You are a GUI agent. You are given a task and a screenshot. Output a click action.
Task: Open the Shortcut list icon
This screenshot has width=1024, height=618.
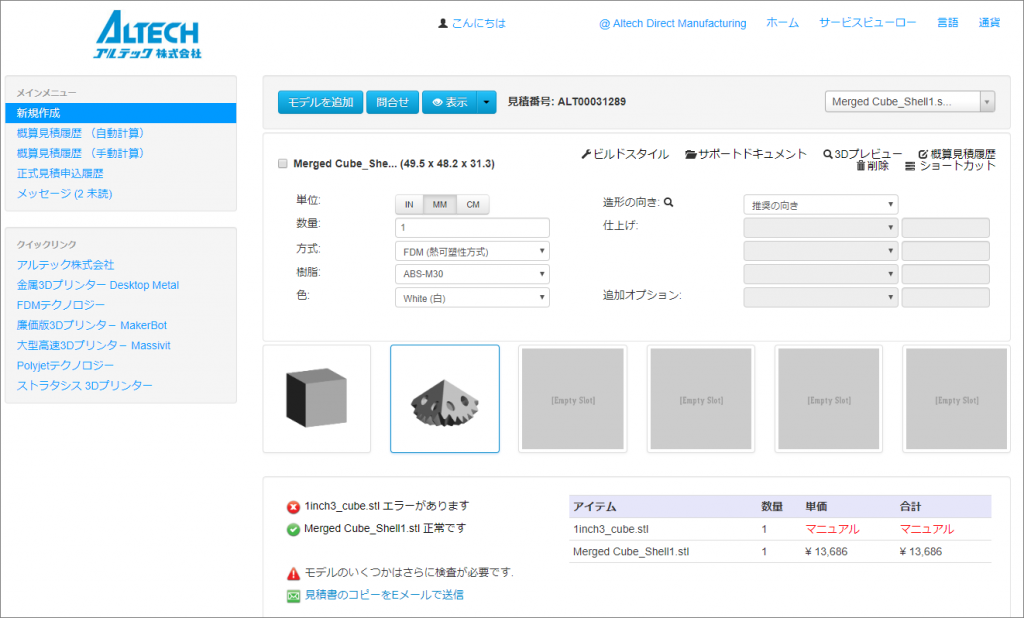point(909,166)
